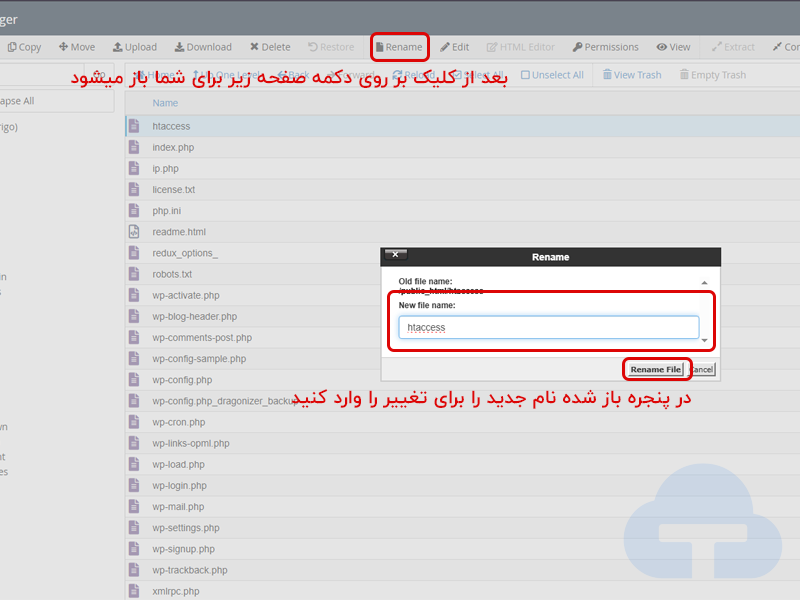800x600 pixels.
Task: Click Rename dialog scroll down arrow
Action: coord(704,340)
